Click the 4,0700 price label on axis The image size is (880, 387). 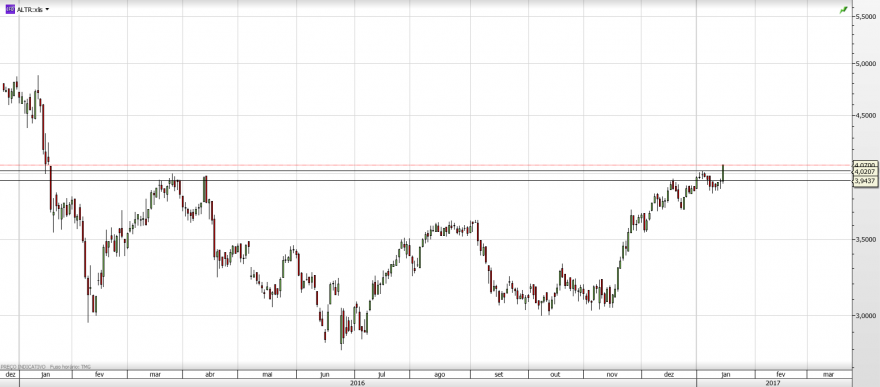(x=865, y=164)
